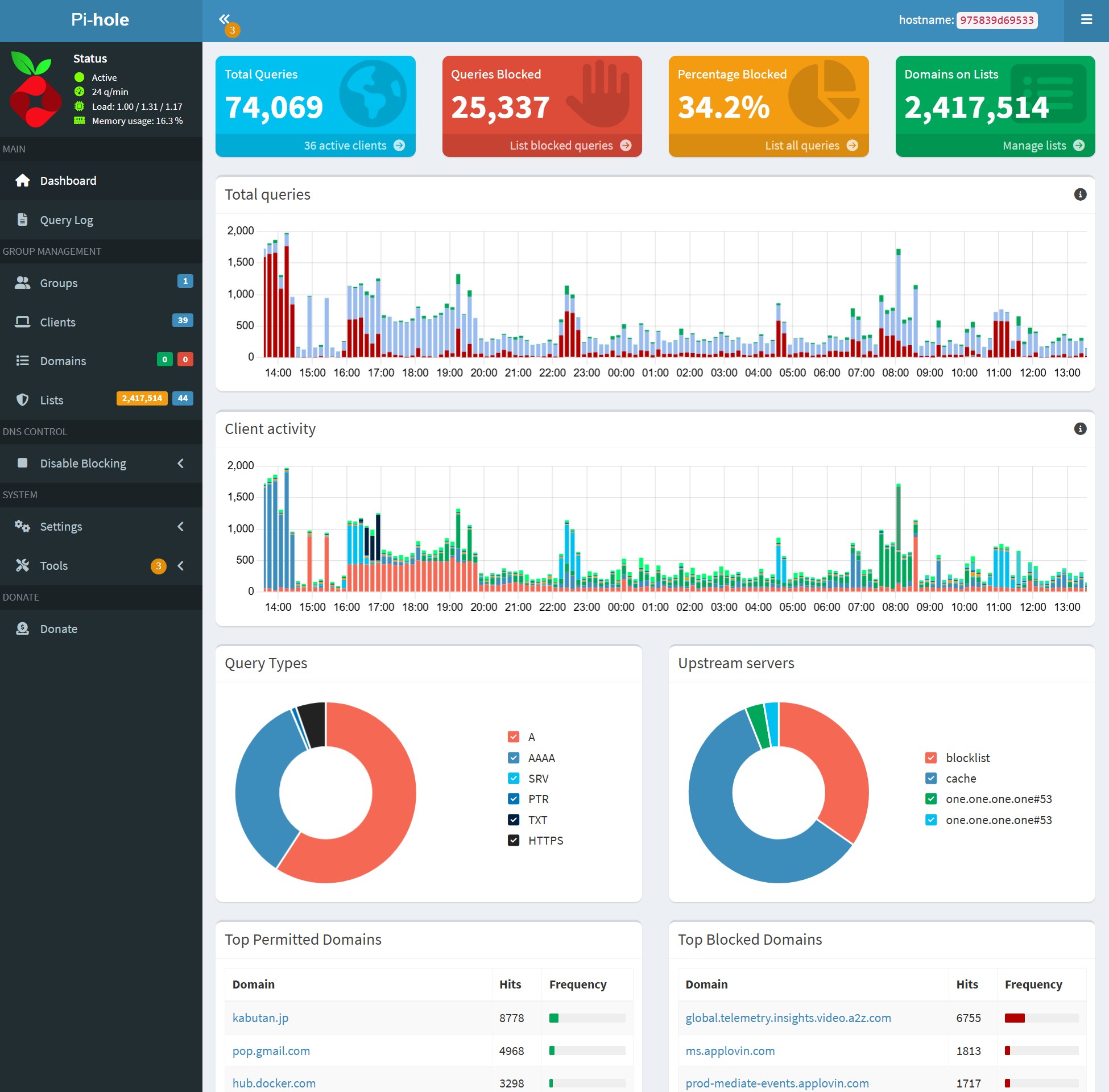
Task: Expand the Settings menu chevron
Action: coord(180,527)
